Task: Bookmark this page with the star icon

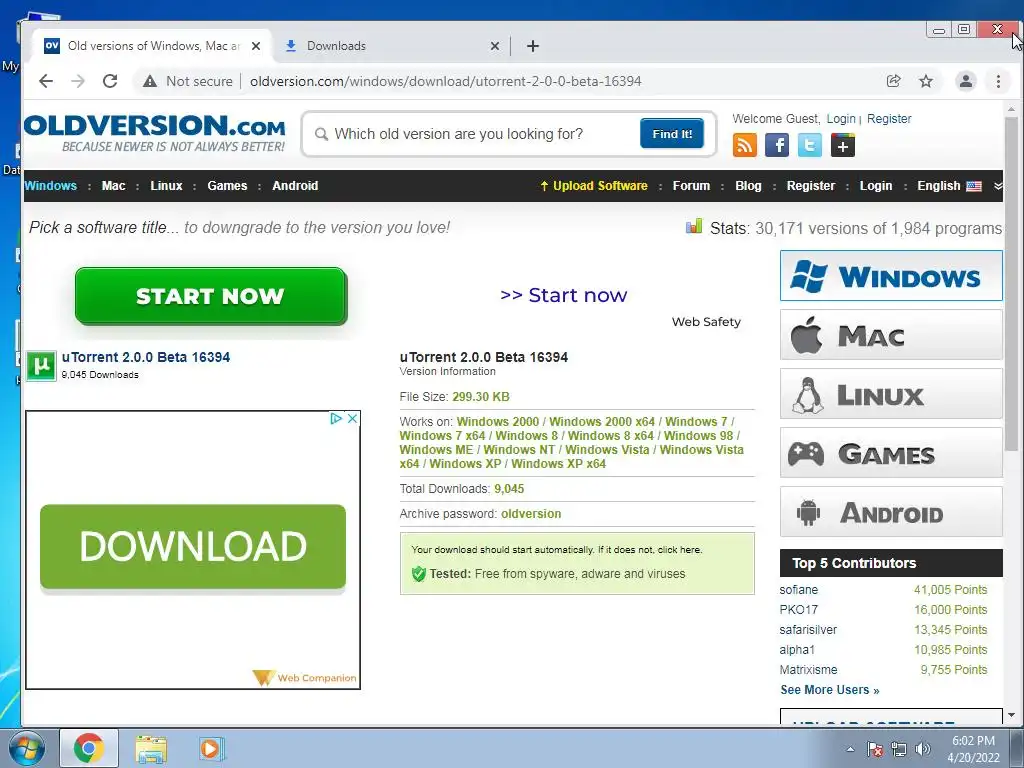Action: coord(925,81)
